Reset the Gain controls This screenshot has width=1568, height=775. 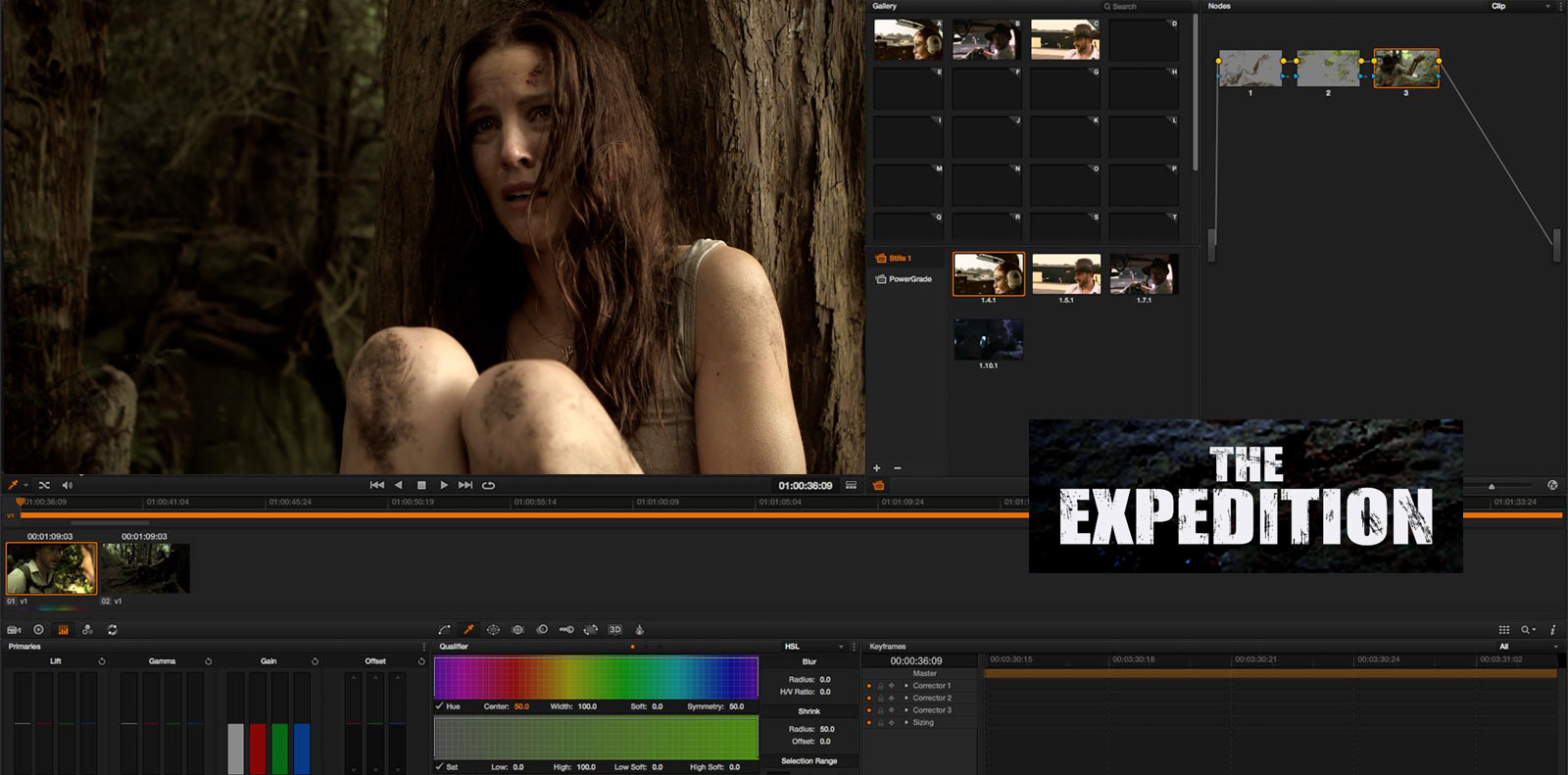315,661
